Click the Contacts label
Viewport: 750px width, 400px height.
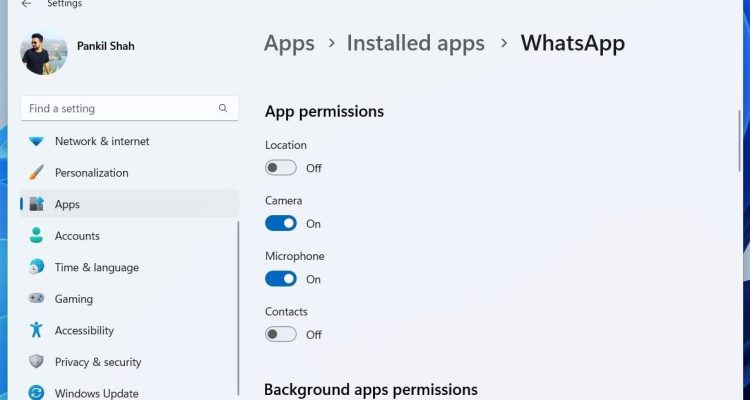(286, 311)
